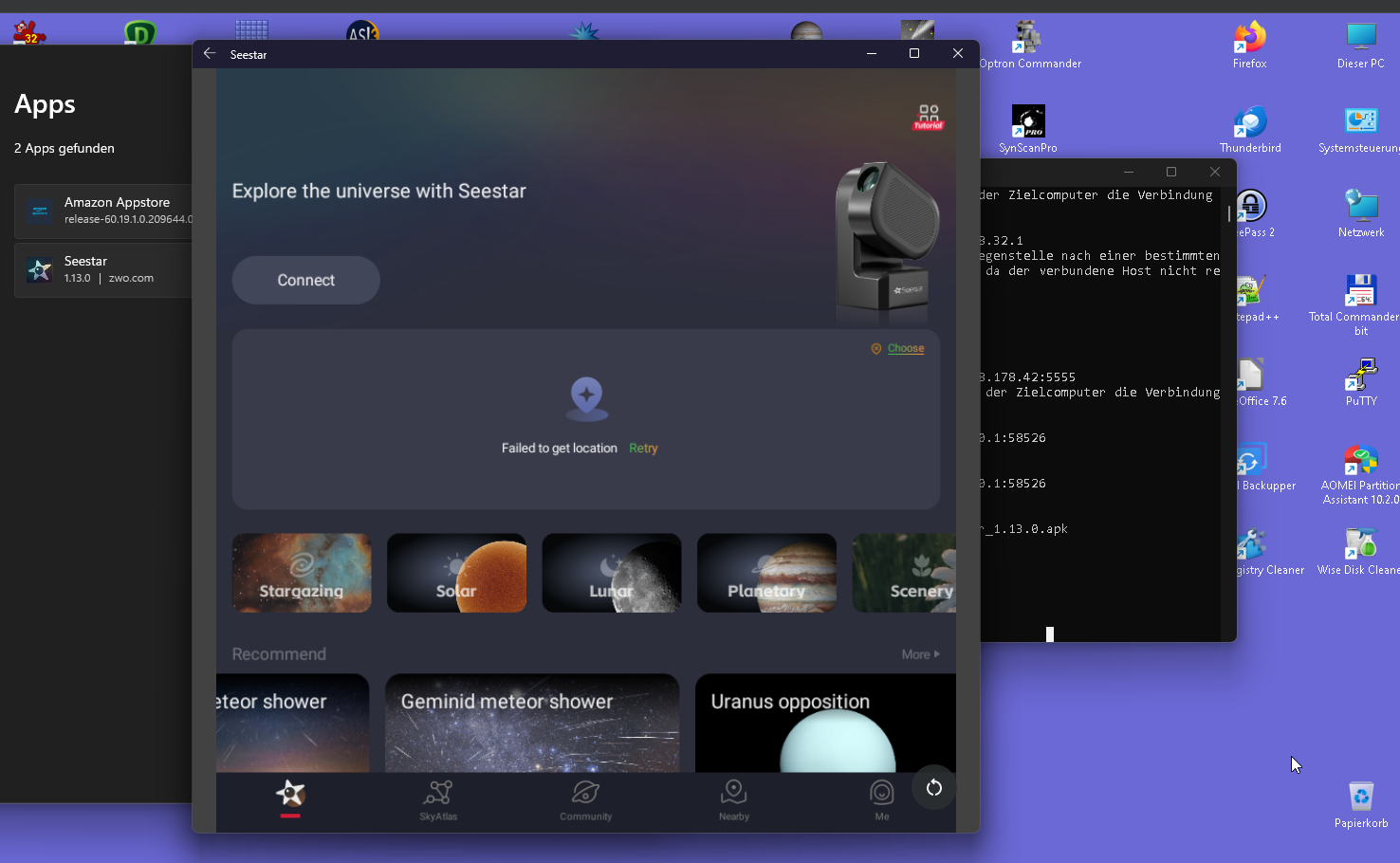1400x863 pixels.
Task: Open the Office 7.6 desktop icon
Action: click(x=1262, y=382)
